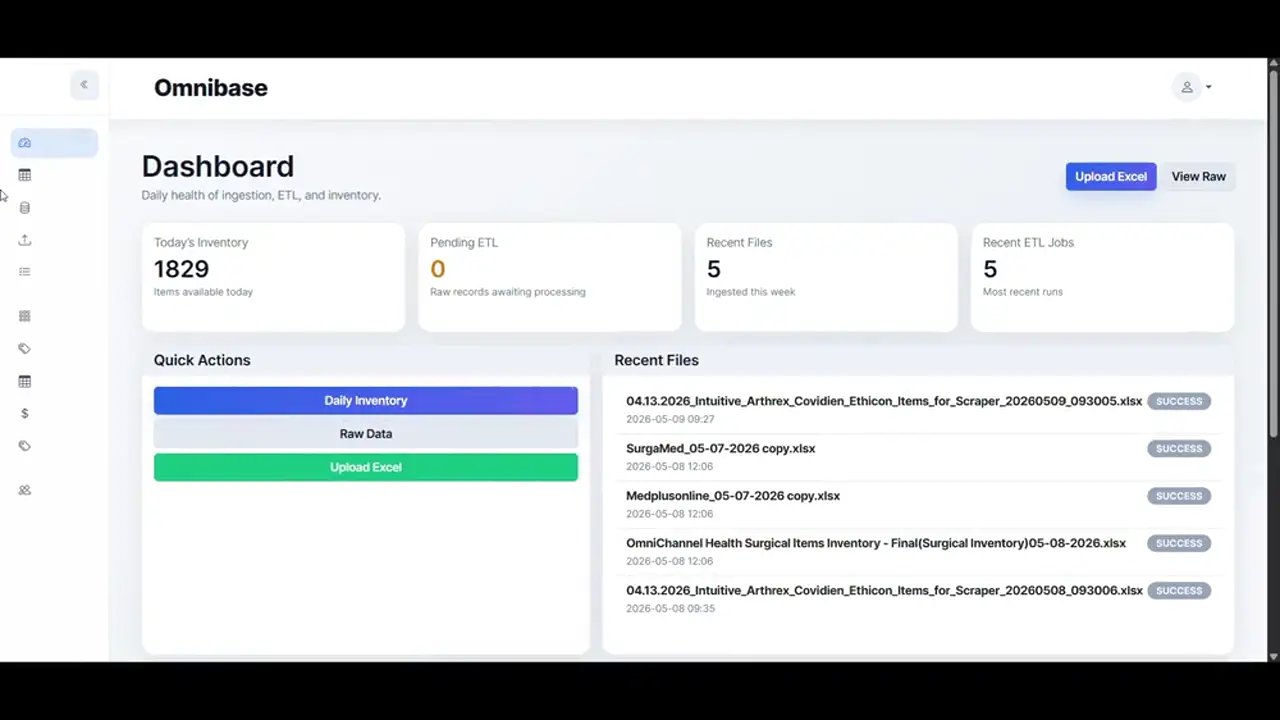Image resolution: width=1280 pixels, height=720 pixels.
Task: Choose Raw Data in Quick Actions
Action: point(366,434)
